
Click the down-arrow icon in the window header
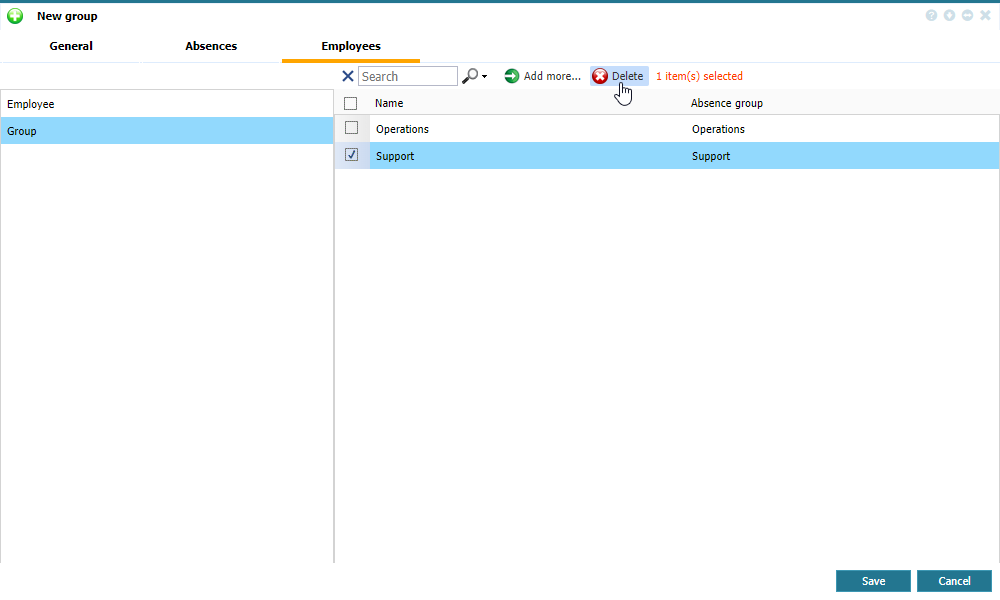[x=949, y=16]
